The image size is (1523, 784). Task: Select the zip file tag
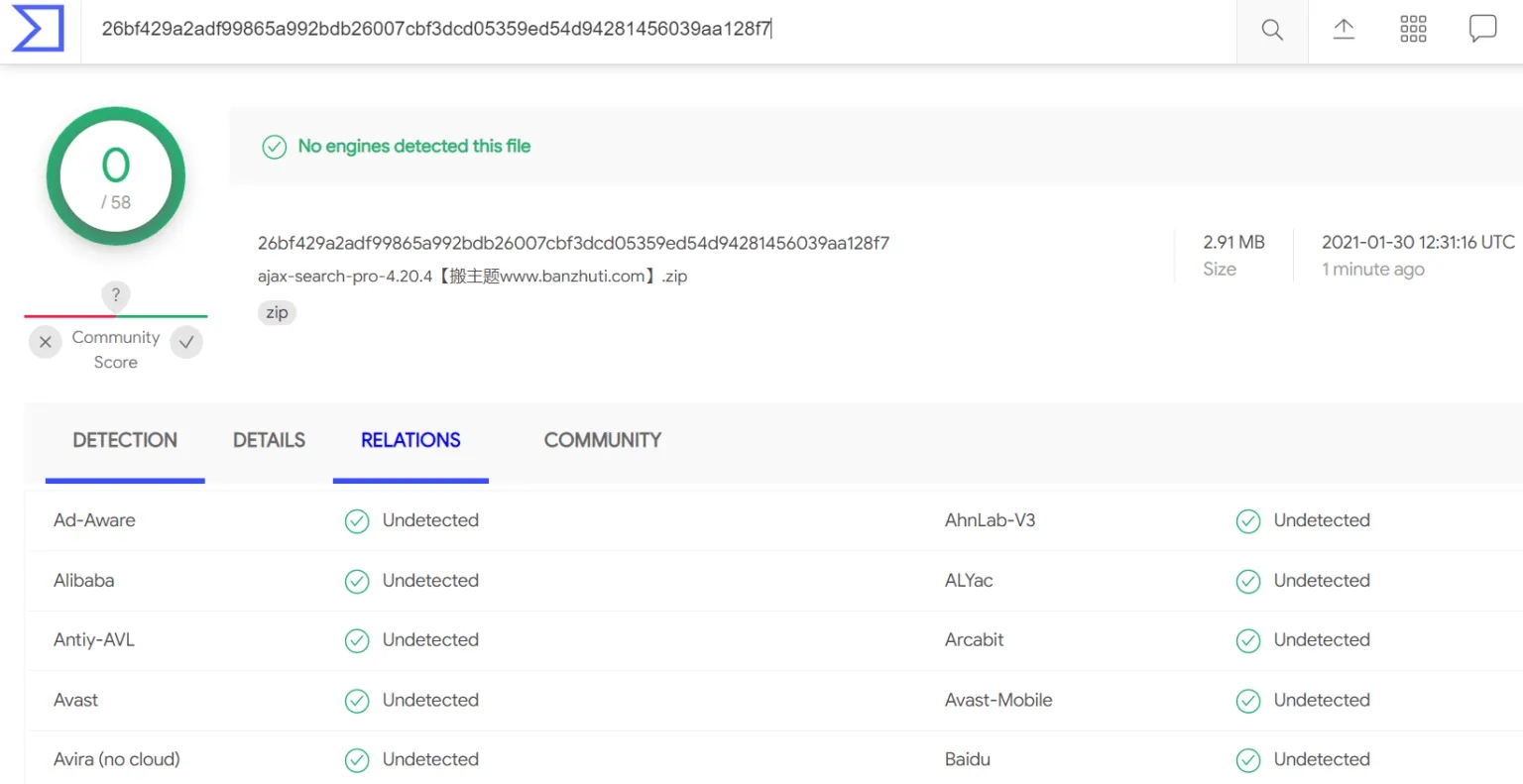pos(277,312)
